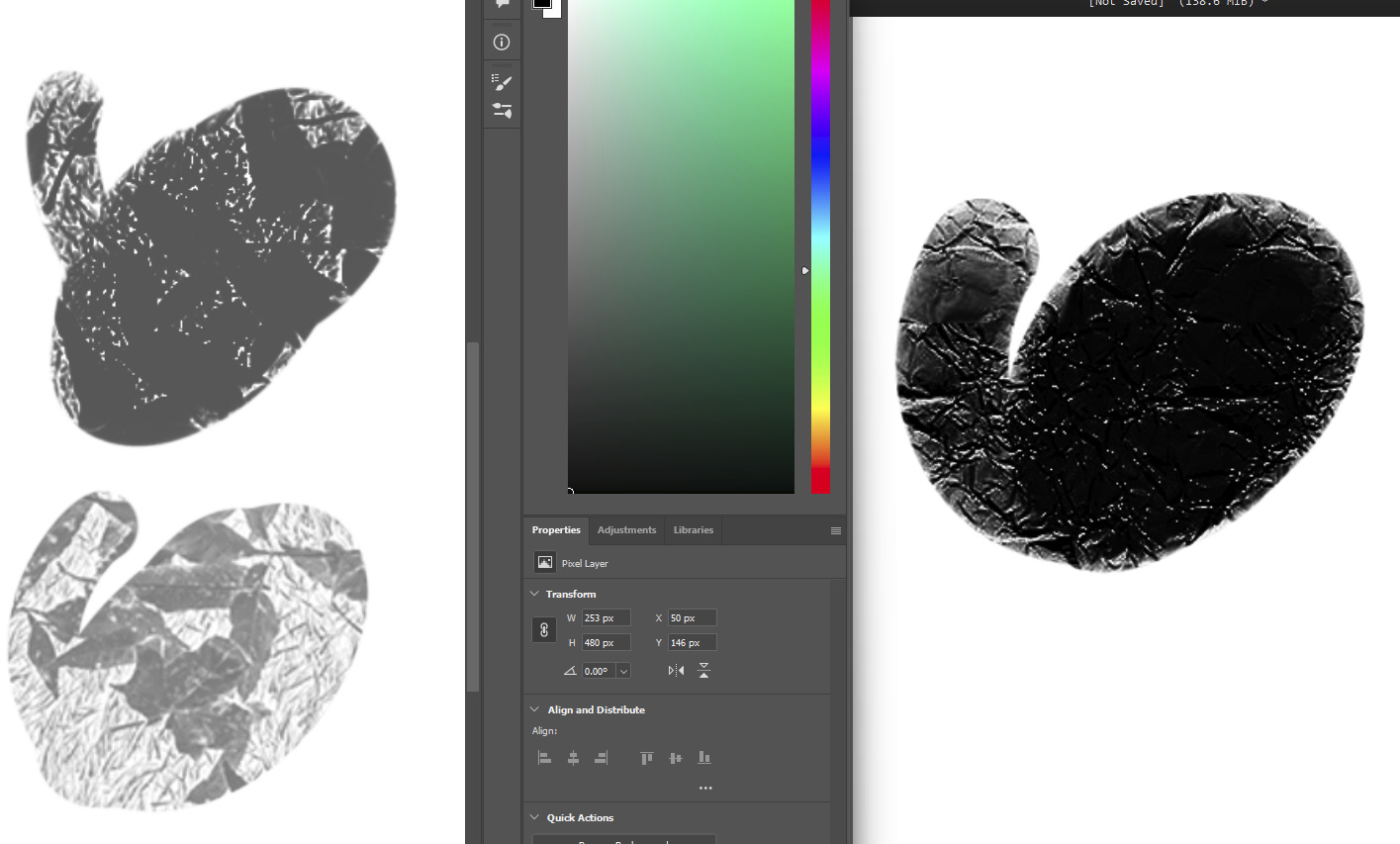
Task: Switch to the Properties tab
Action: [556, 530]
